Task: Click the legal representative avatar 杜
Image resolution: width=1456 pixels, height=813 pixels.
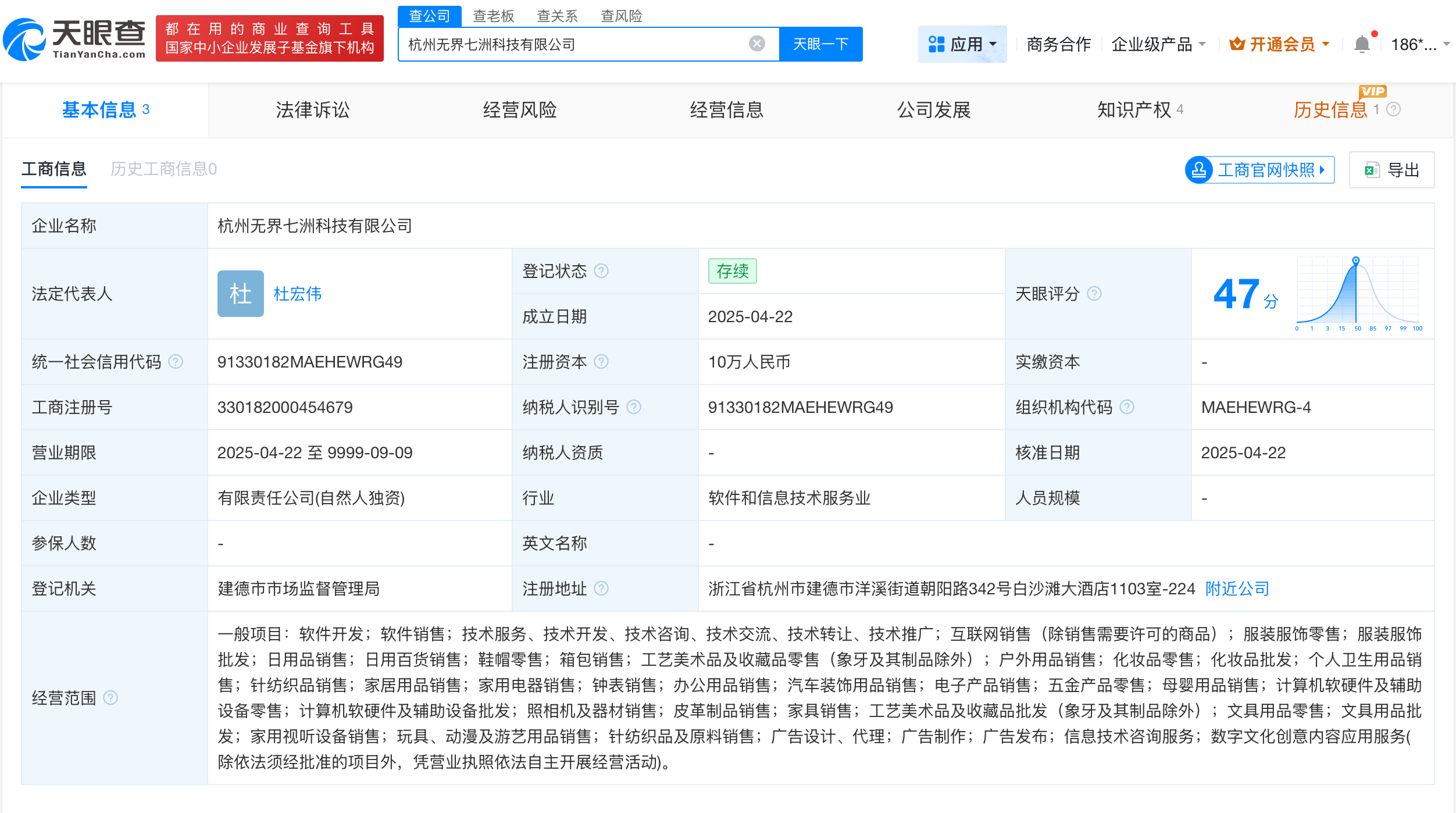Action: (240, 294)
